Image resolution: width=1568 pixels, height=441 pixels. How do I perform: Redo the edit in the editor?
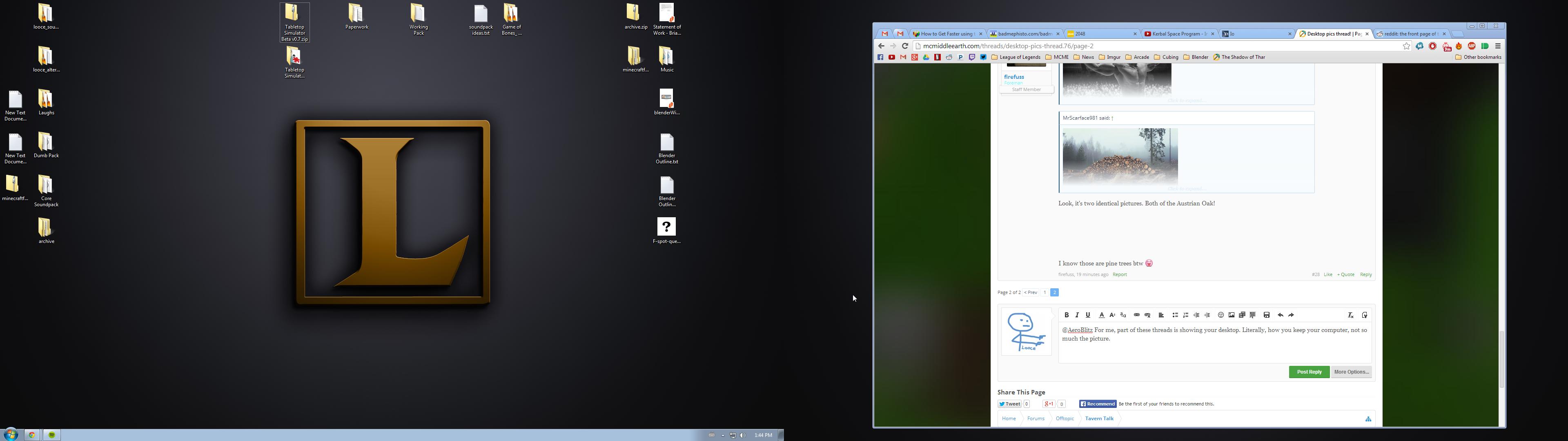pos(1291,315)
